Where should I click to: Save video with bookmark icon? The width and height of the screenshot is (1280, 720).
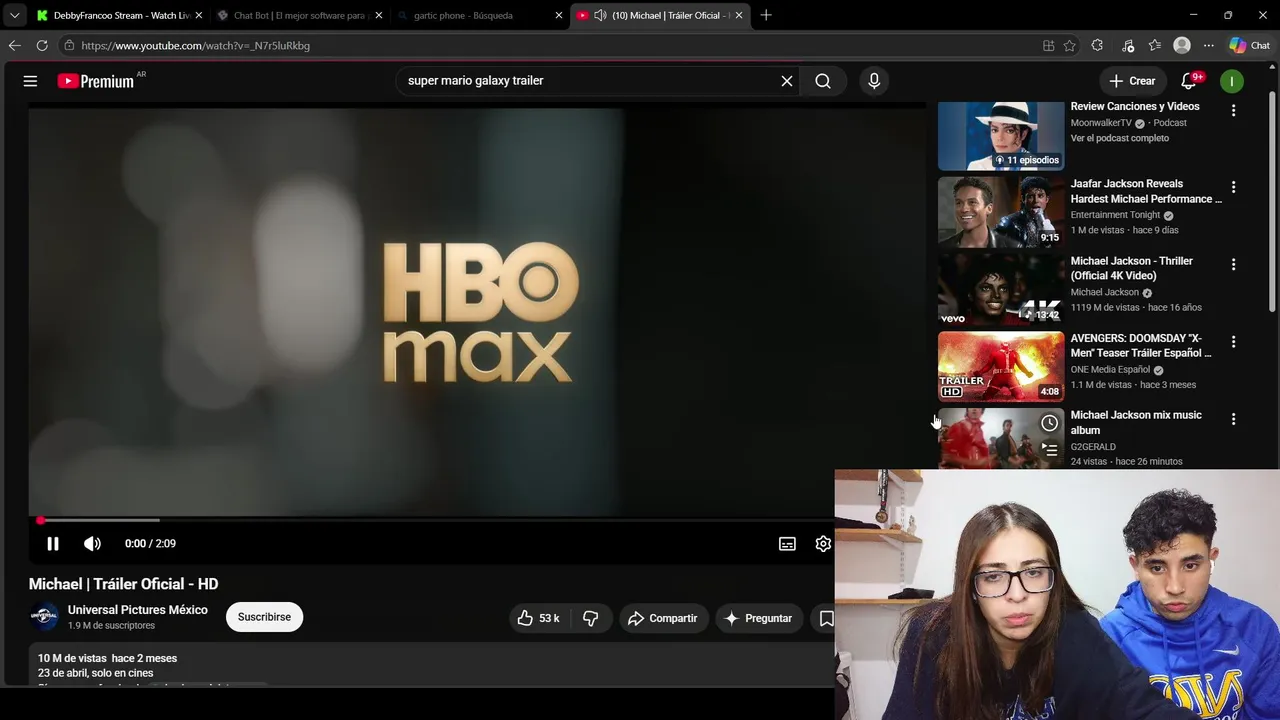(826, 618)
